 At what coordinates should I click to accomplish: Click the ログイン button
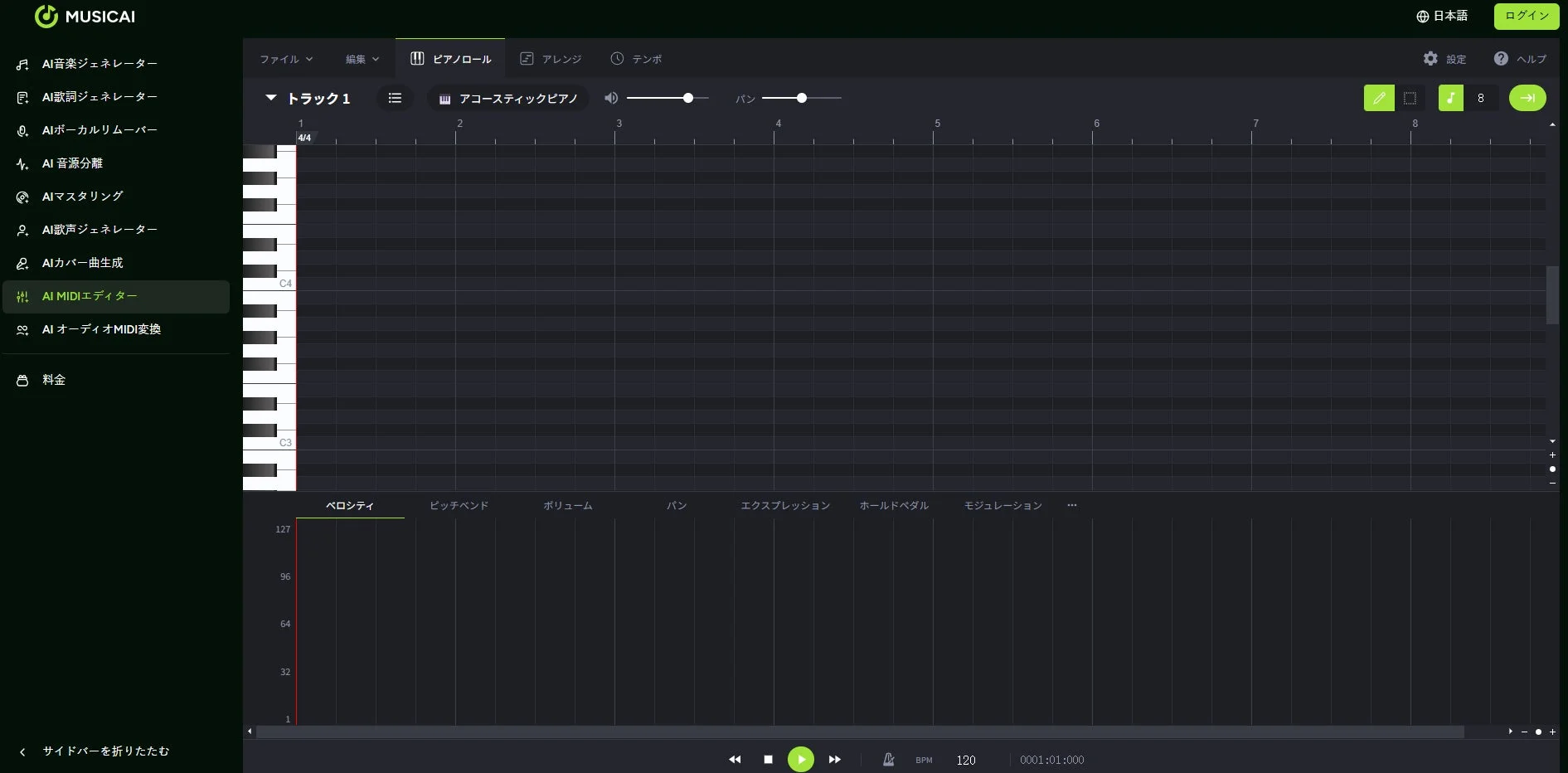tap(1526, 16)
